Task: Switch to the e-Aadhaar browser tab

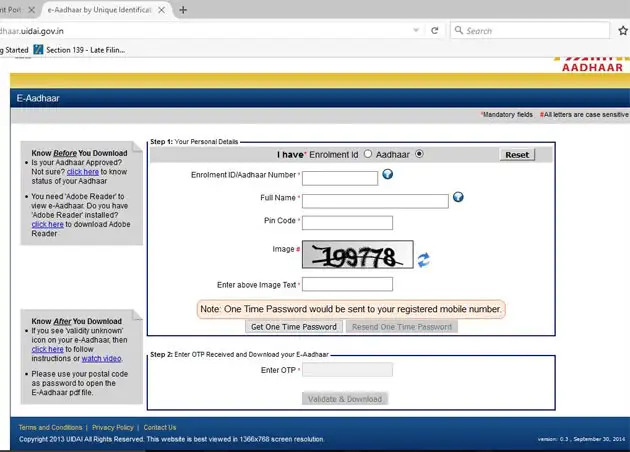Action: tap(100, 9)
